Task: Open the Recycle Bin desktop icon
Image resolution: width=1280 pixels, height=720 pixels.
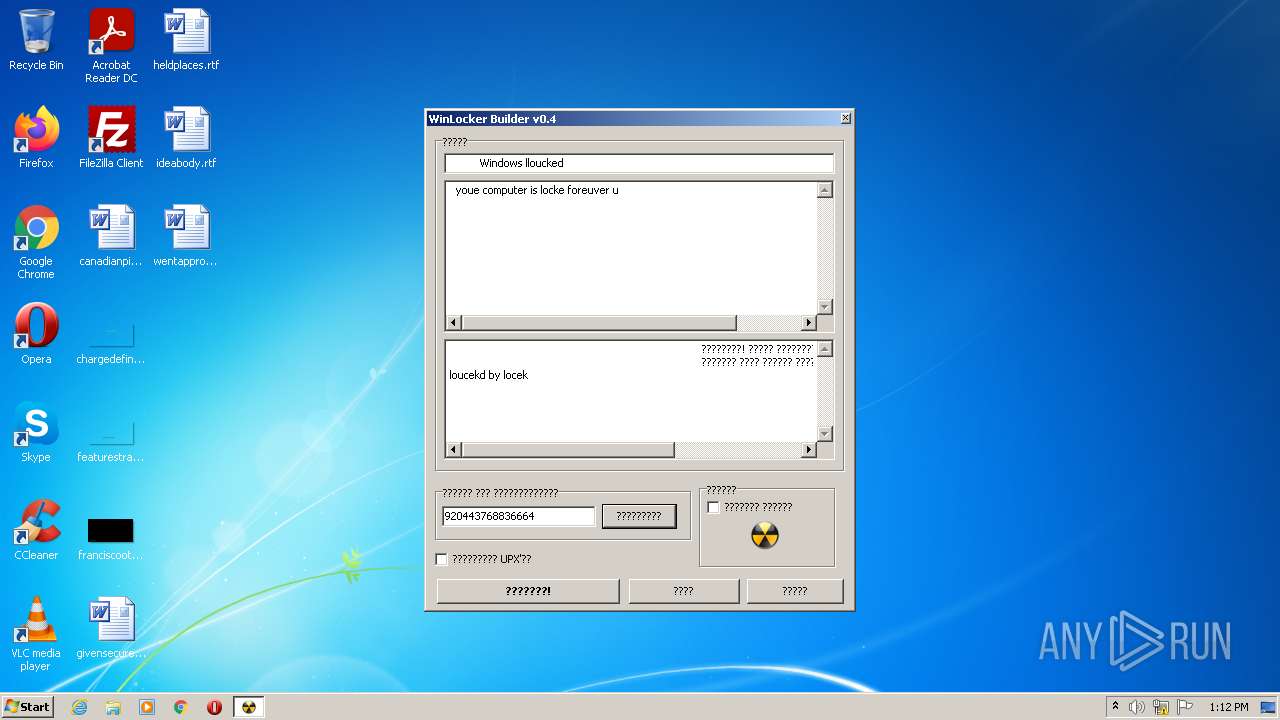Action: pyautogui.click(x=36, y=40)
